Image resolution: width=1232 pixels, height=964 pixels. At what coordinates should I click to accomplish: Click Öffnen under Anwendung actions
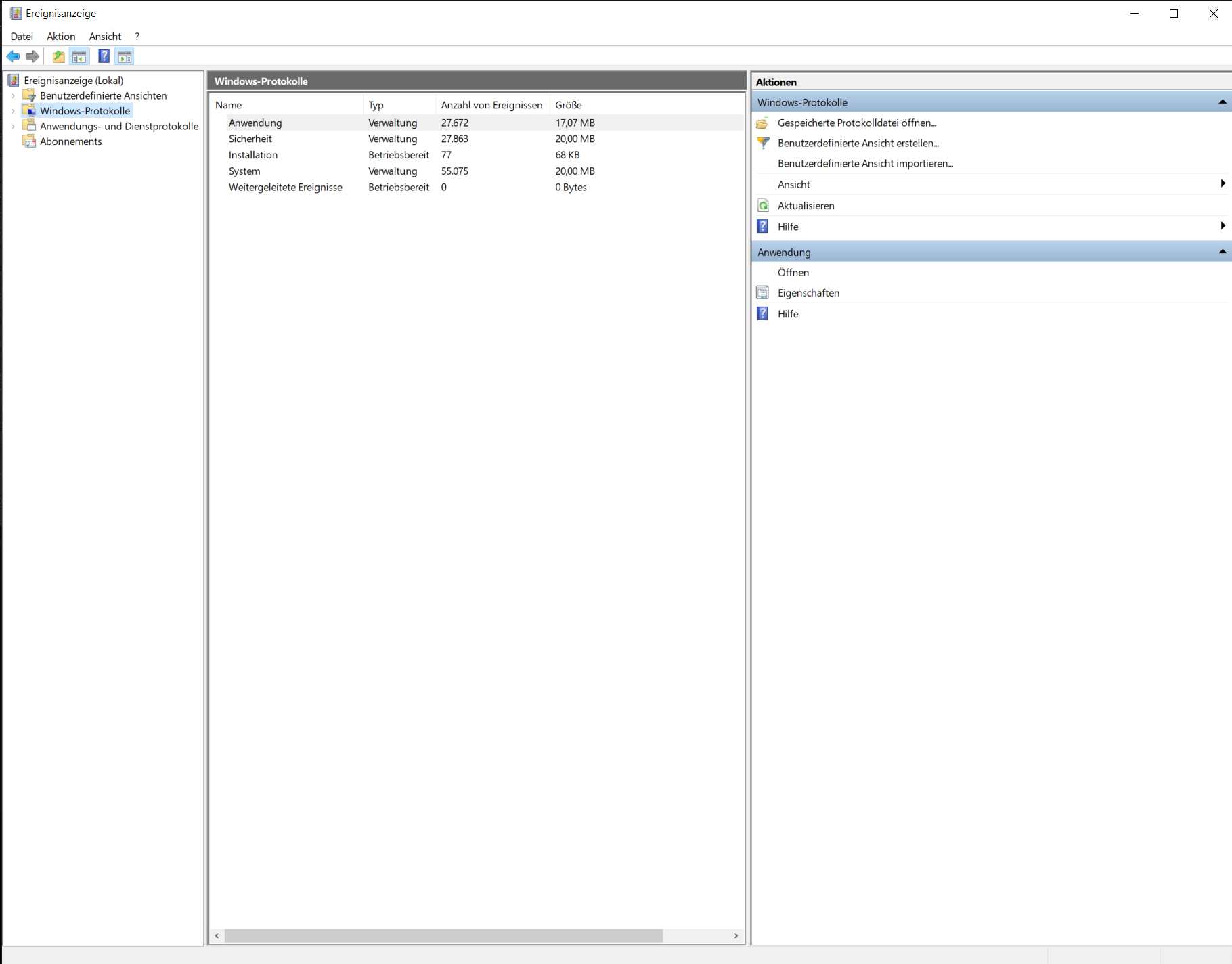(x=793, y=272)
